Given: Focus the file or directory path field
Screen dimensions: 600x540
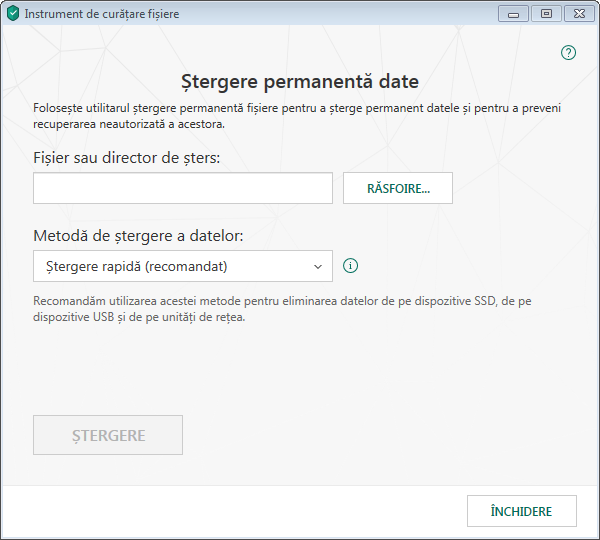Looking at the screenshot, I should pyautogui.click(x=183, y=188).
